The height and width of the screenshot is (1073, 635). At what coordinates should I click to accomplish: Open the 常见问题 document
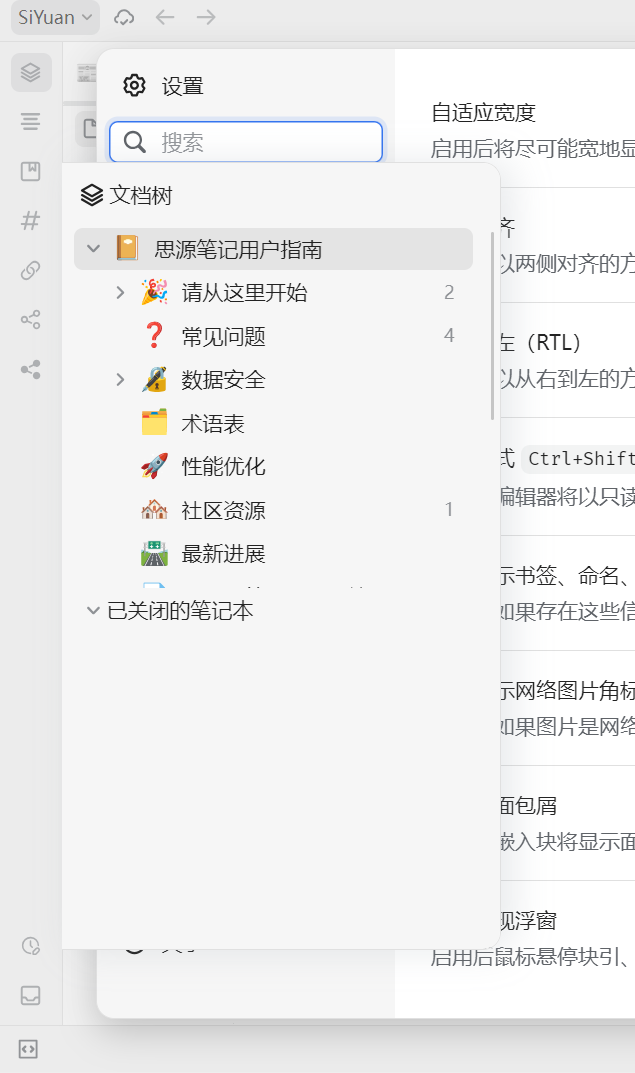223,337
